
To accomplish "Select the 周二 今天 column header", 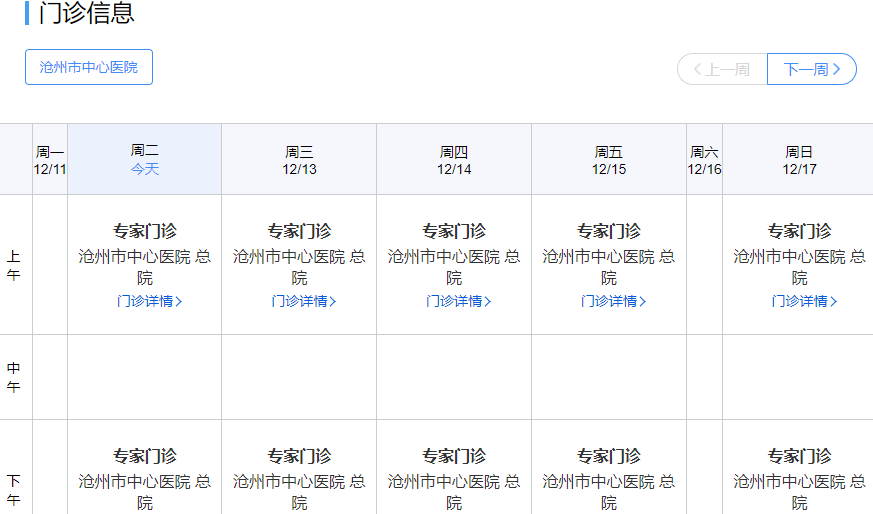I will [x=145, y=159].
